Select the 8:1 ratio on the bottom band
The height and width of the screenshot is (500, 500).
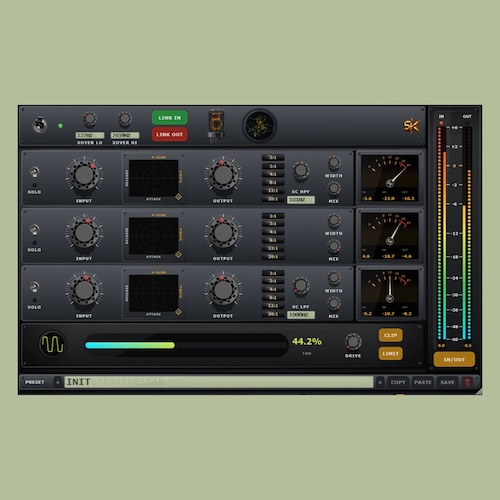[x=273, y=298]
